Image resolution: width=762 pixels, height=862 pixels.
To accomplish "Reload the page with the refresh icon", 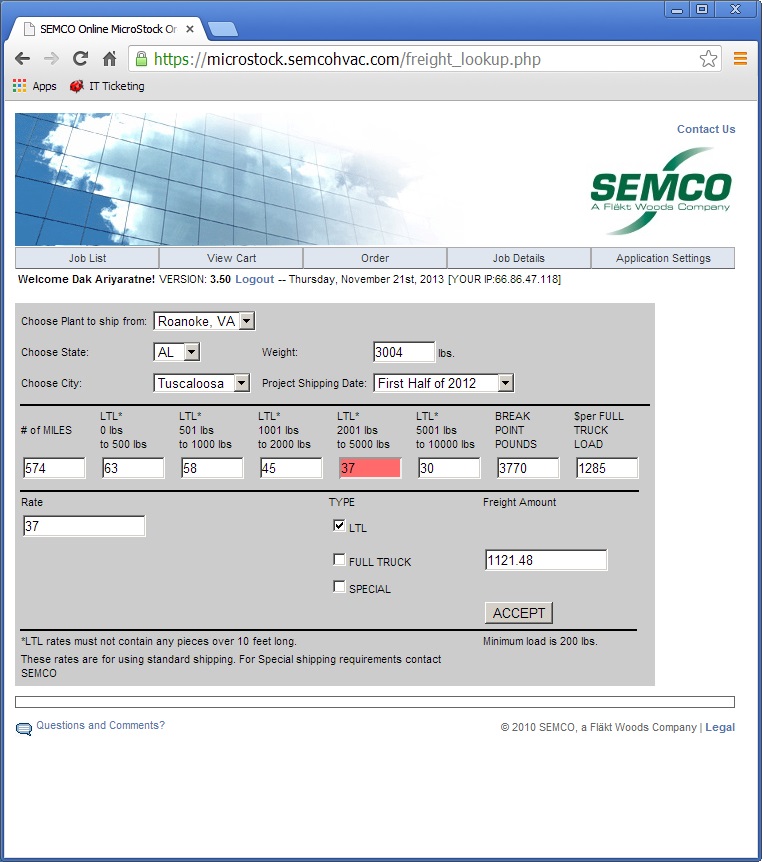I will pos(80,59).
